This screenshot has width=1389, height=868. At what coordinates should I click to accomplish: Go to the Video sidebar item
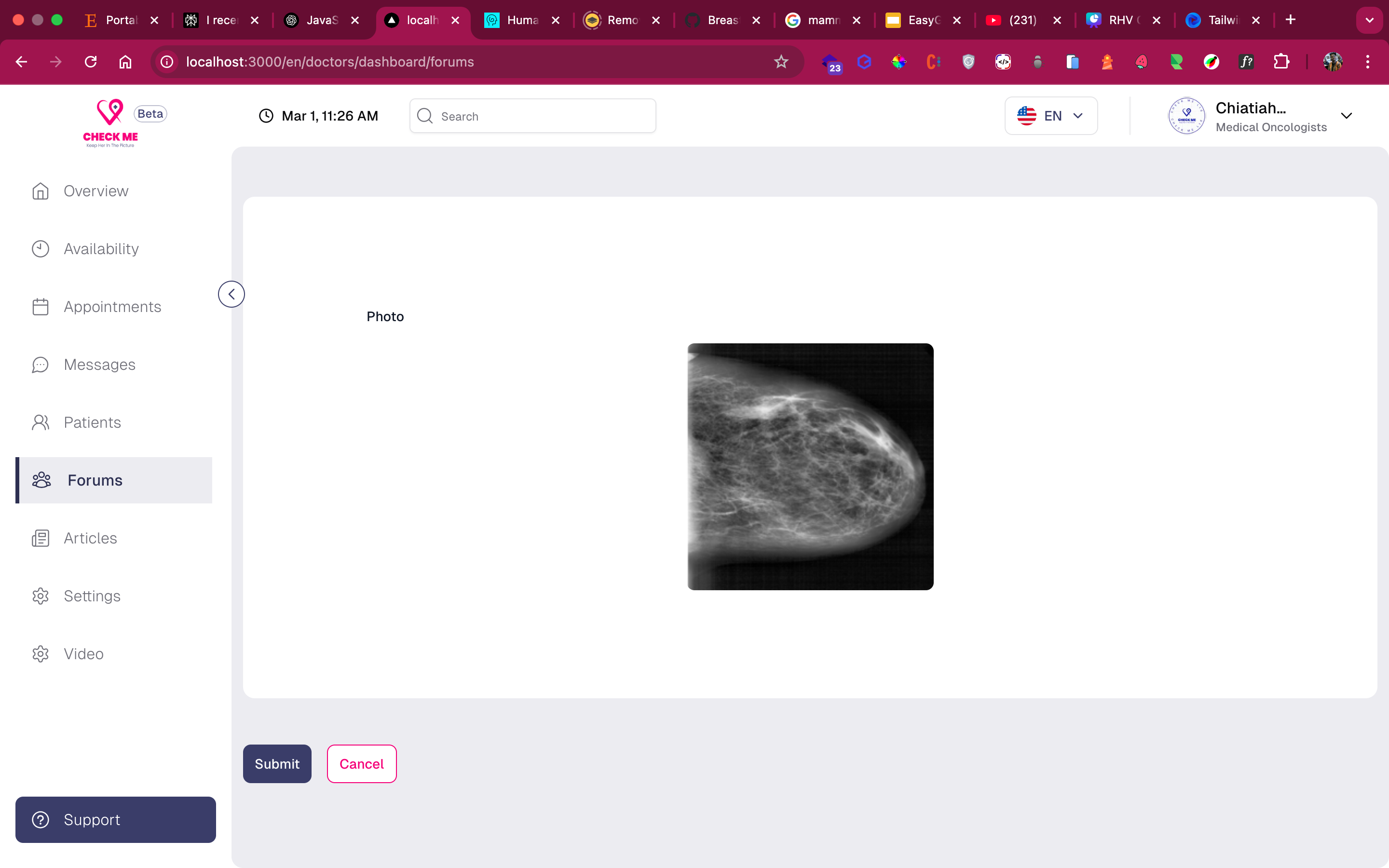click(83, 654)
